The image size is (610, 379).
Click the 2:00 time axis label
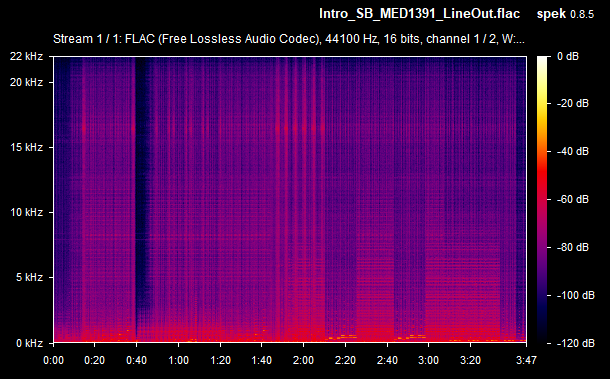pos(303,360)
